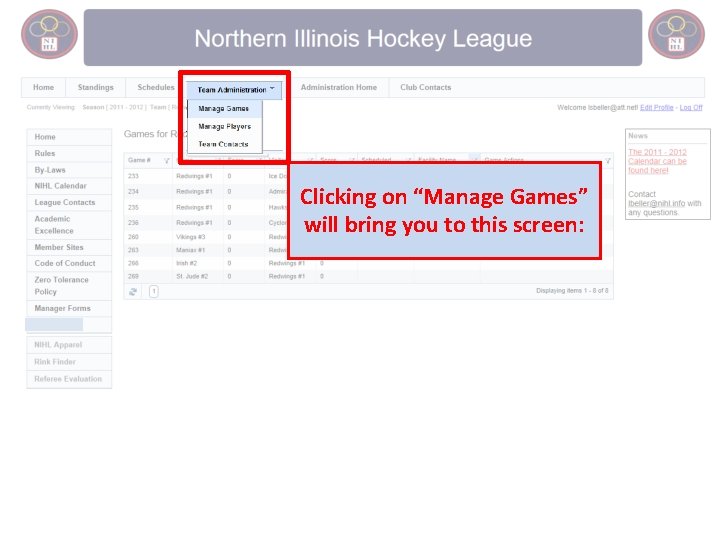Open Member Sites in the sidebar

pyautogui.click(x=69, y=247)
